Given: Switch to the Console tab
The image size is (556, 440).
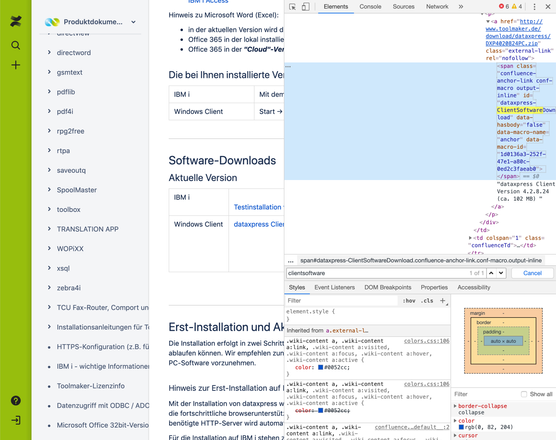Looking at the screenshot, I should pyautogui.click(x=370, y=7).
